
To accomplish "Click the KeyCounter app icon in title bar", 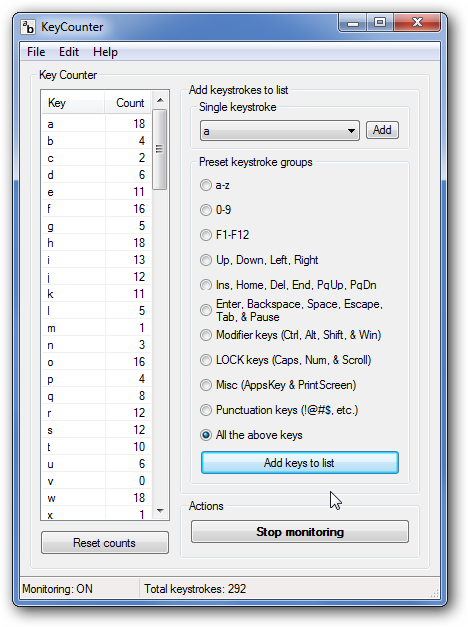I will [x=28, y=27].
